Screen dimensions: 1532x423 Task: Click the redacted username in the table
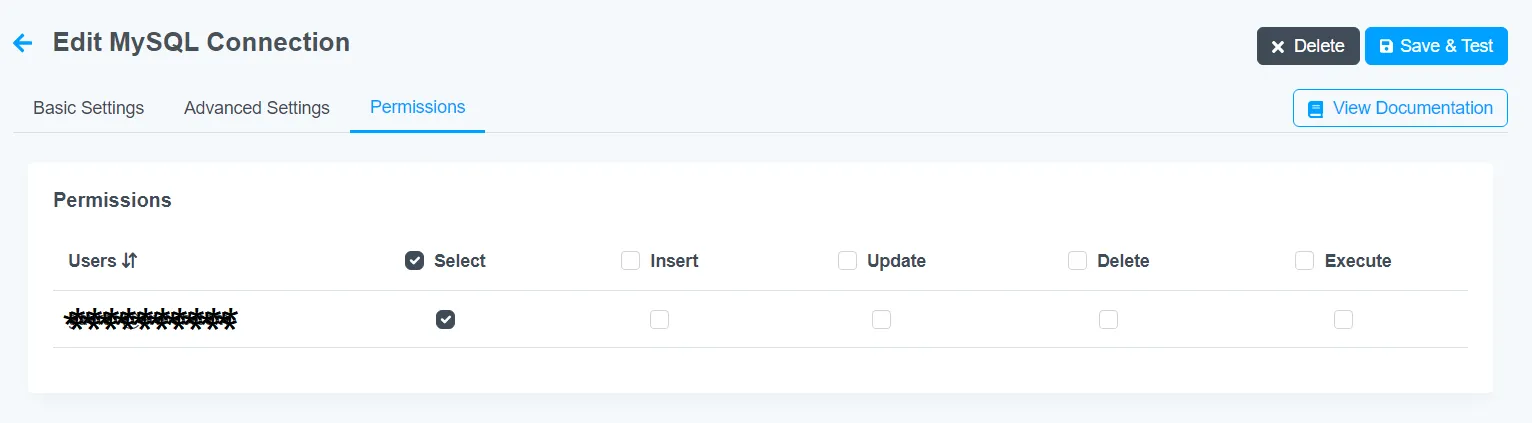(x=151, y=319)
